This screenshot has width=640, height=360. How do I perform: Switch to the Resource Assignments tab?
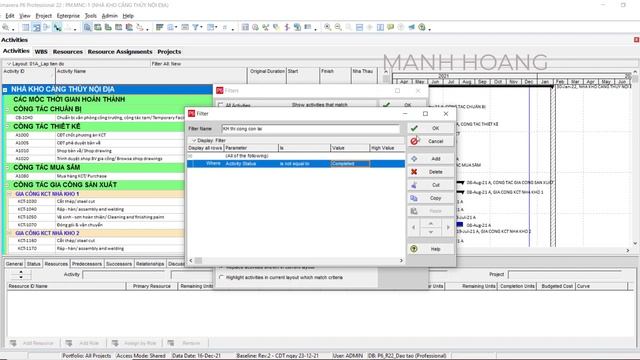[x=120, y=52]
